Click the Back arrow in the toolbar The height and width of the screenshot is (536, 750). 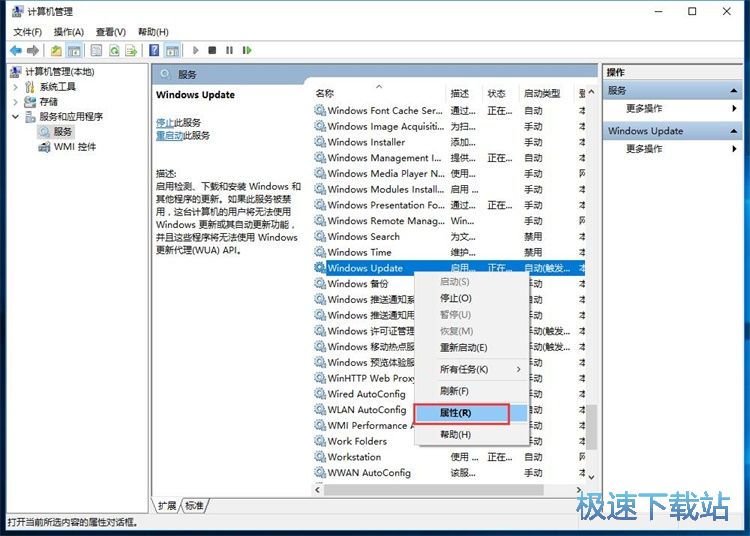pos(16,50)
